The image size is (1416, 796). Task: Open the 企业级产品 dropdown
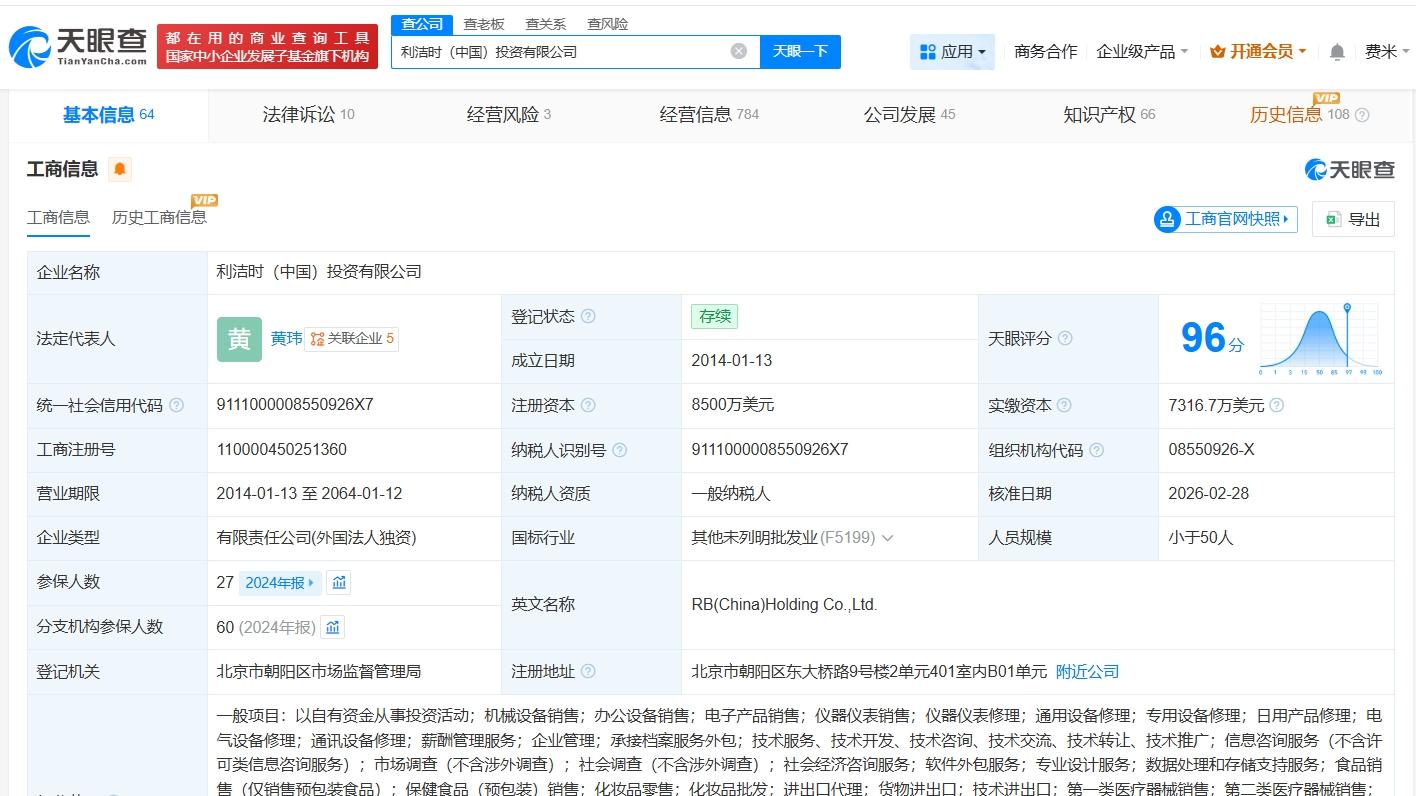[1141, 51]
